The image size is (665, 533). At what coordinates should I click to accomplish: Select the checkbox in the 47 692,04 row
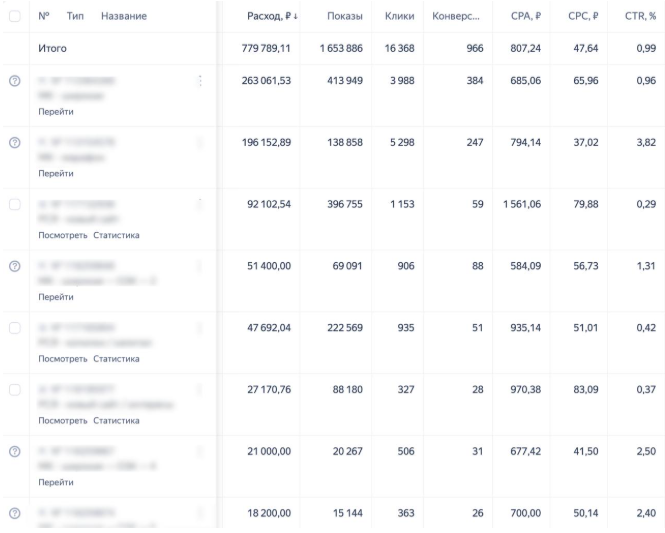[x=14, y=328]
